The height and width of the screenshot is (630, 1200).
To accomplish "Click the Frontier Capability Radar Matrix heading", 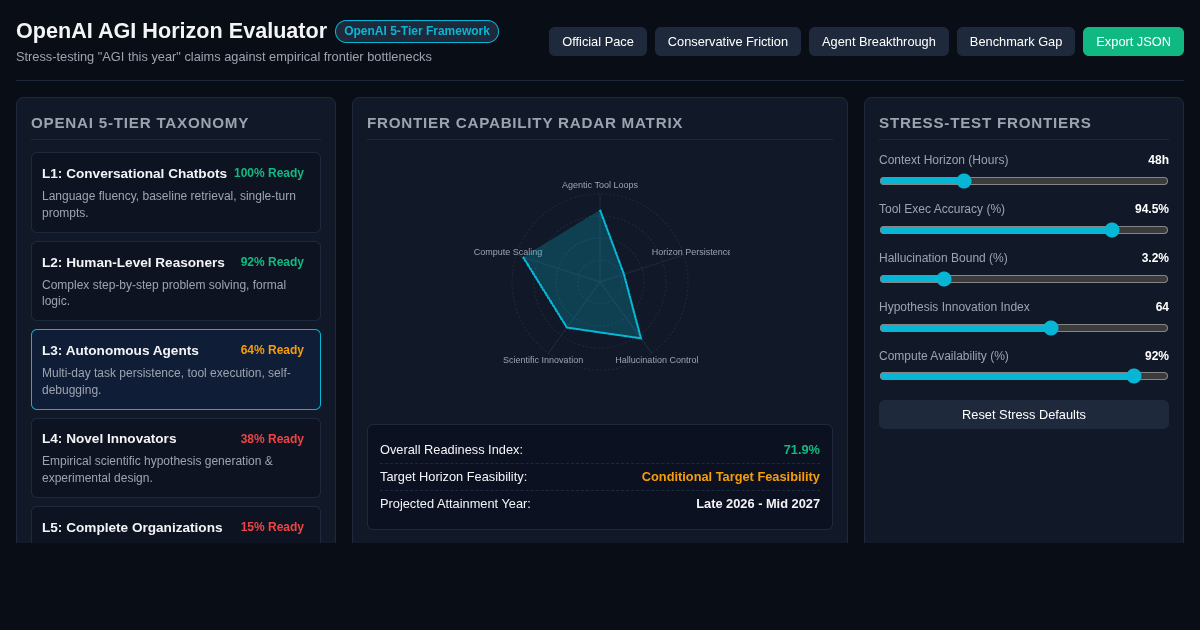I will point(525,123).
